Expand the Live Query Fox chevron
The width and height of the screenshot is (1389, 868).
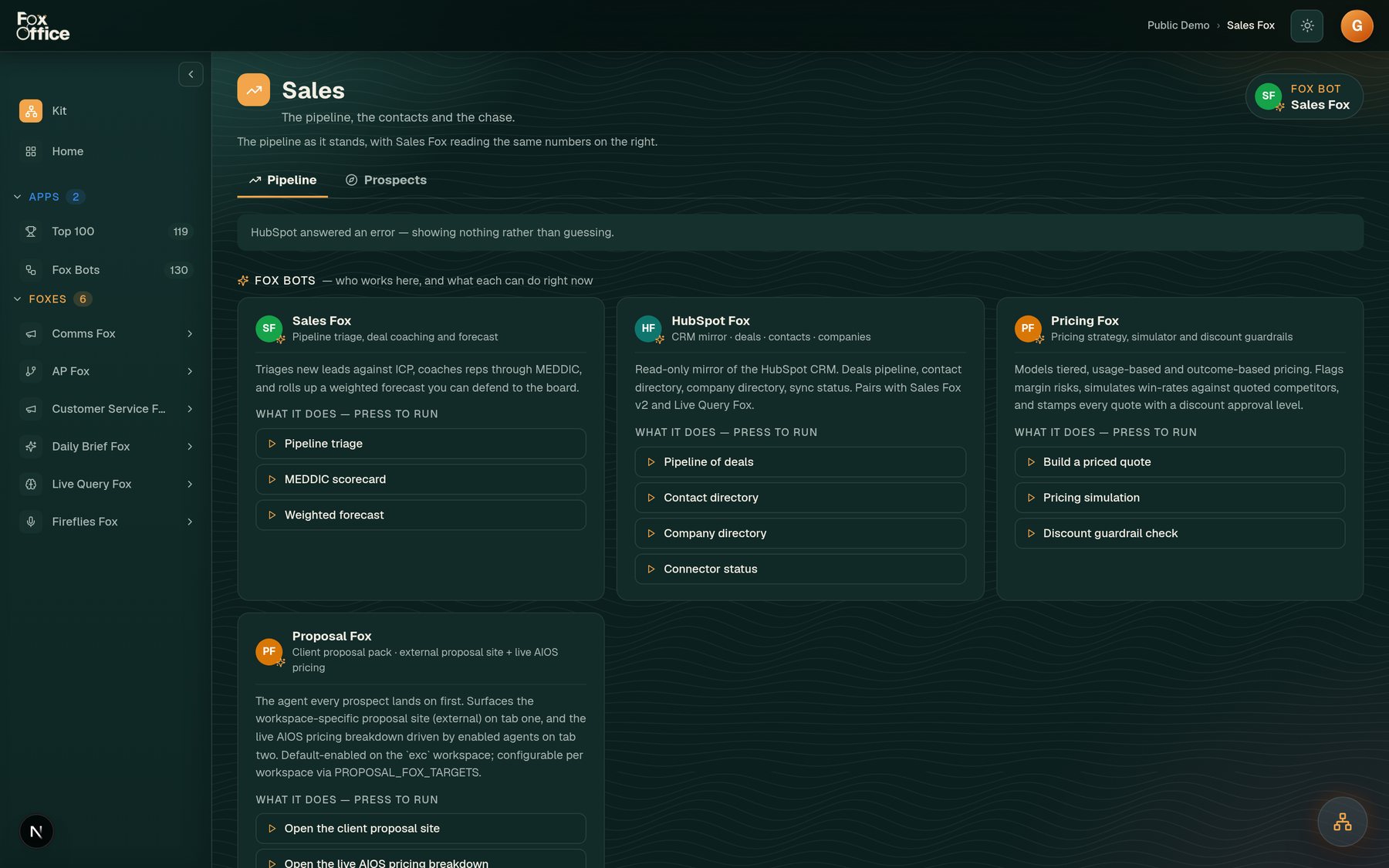(x=190, y=485)
